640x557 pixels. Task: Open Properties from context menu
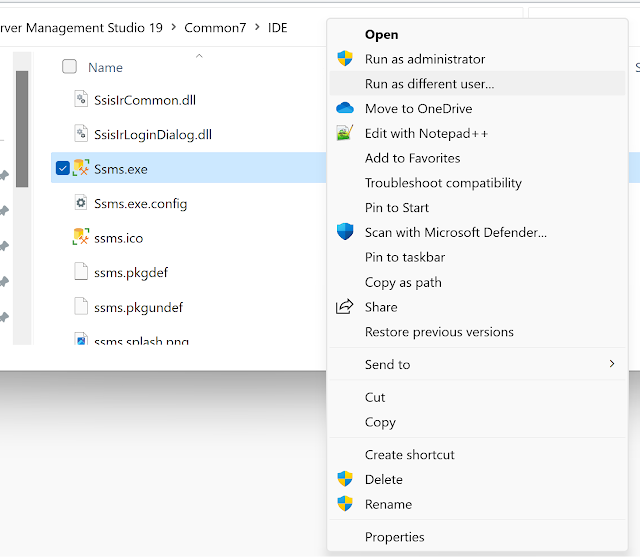395,537
